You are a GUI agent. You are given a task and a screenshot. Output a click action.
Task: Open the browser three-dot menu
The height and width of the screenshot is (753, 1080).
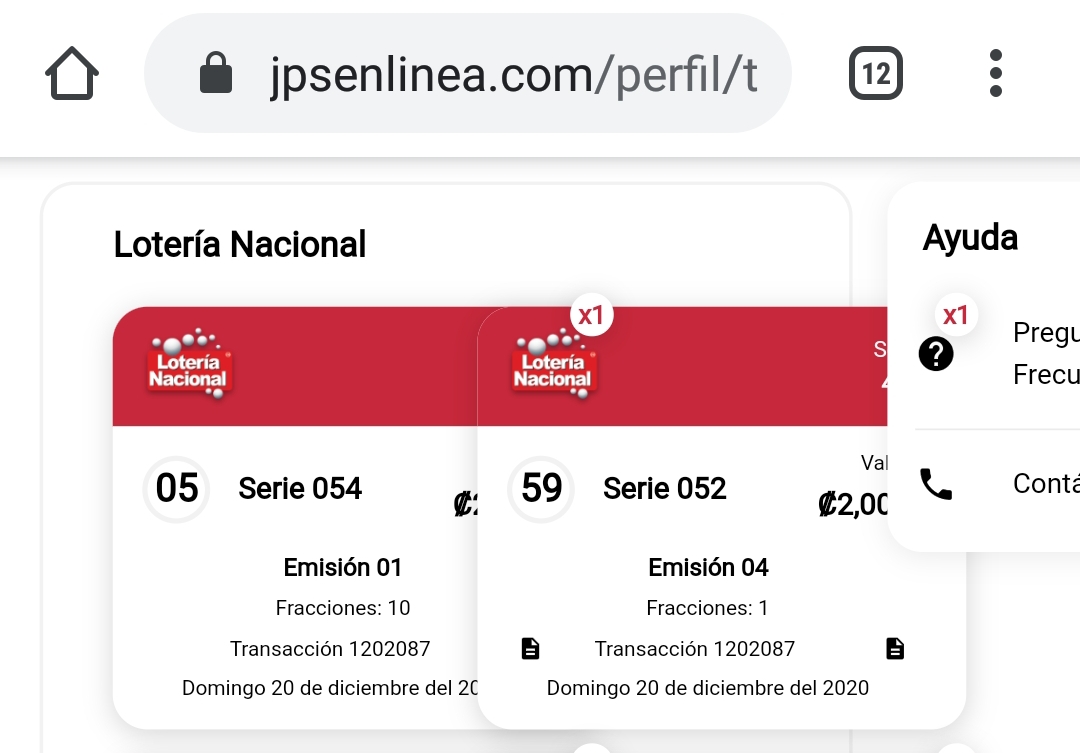pos(994,74)
